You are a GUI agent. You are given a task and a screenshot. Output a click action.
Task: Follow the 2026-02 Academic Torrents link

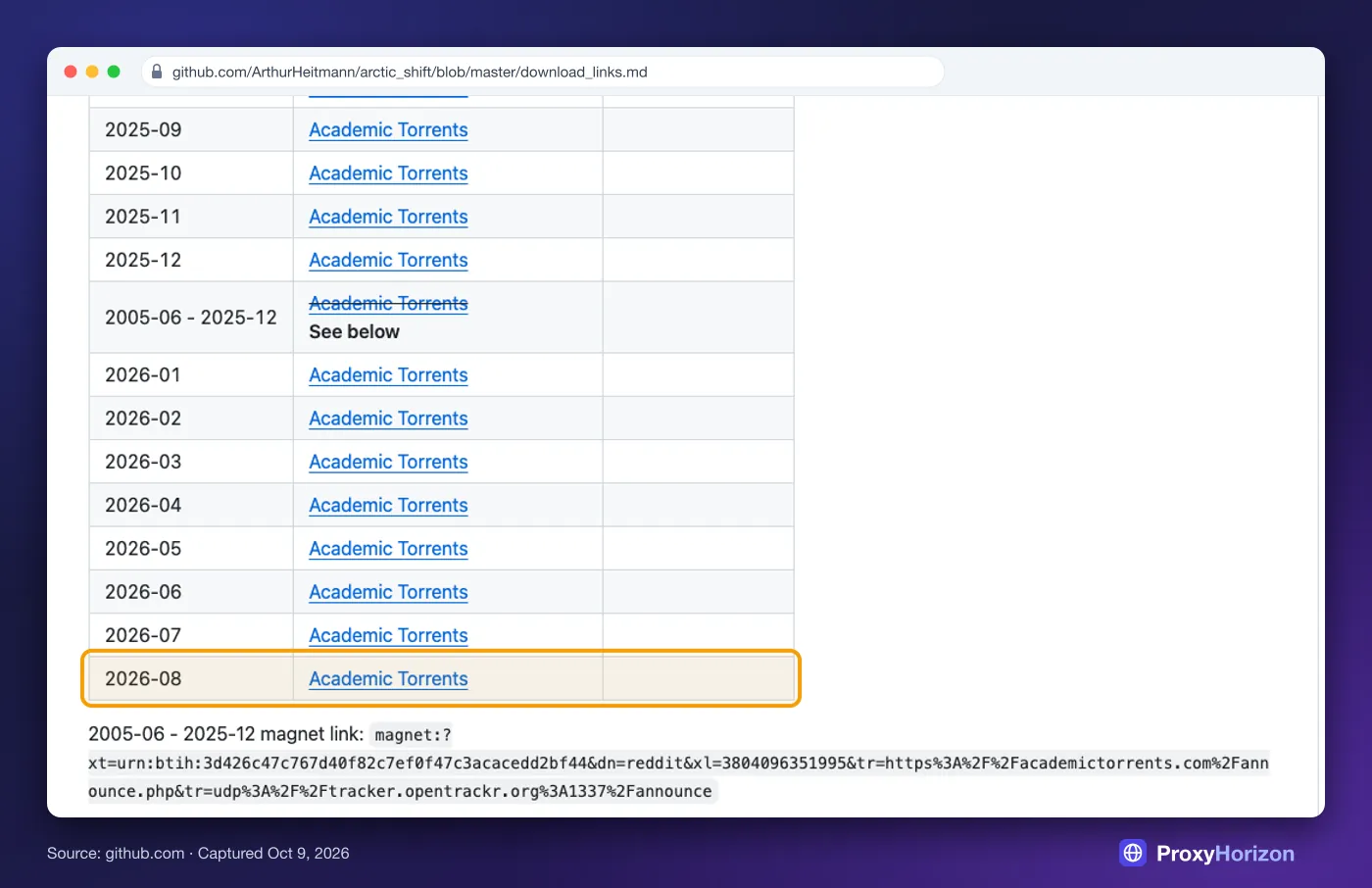click(x=388, y=419)
